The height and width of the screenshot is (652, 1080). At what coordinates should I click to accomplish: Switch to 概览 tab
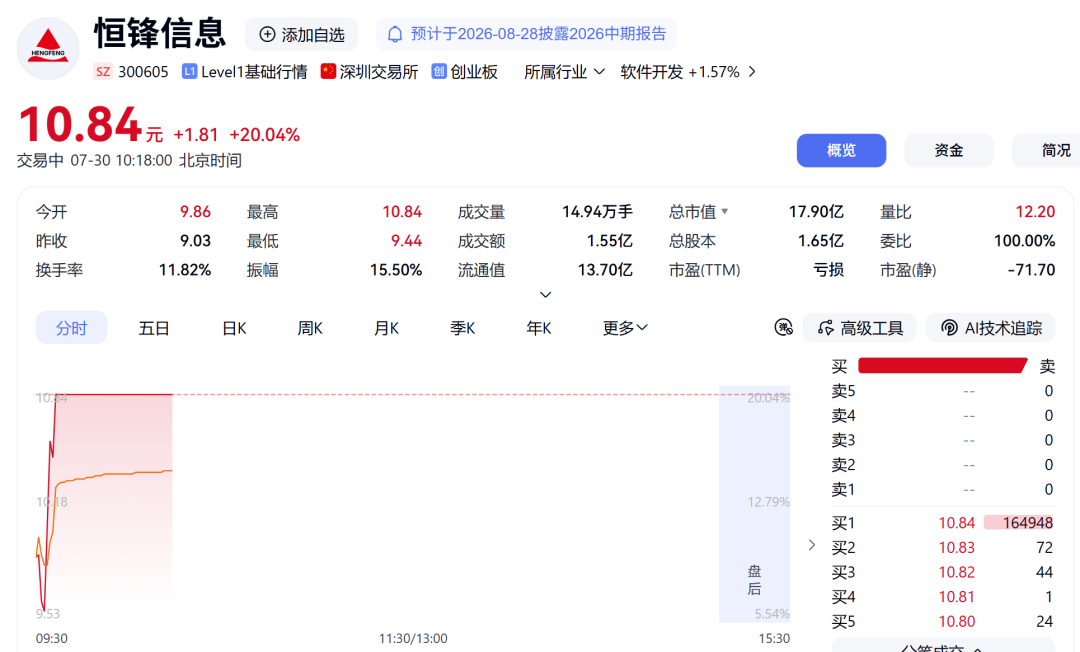pos(841,150)
